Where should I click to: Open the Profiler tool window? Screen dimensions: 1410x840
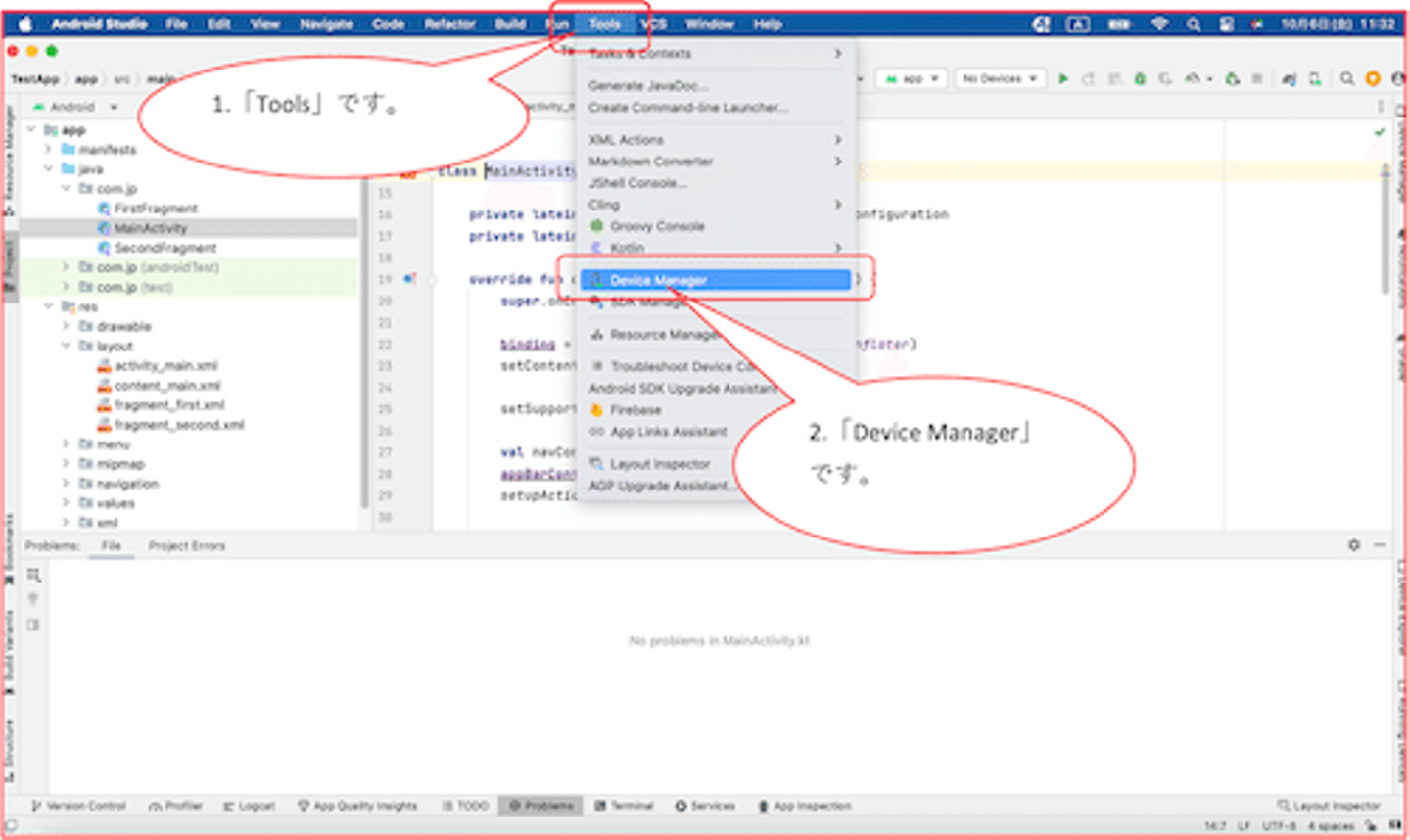176,806
